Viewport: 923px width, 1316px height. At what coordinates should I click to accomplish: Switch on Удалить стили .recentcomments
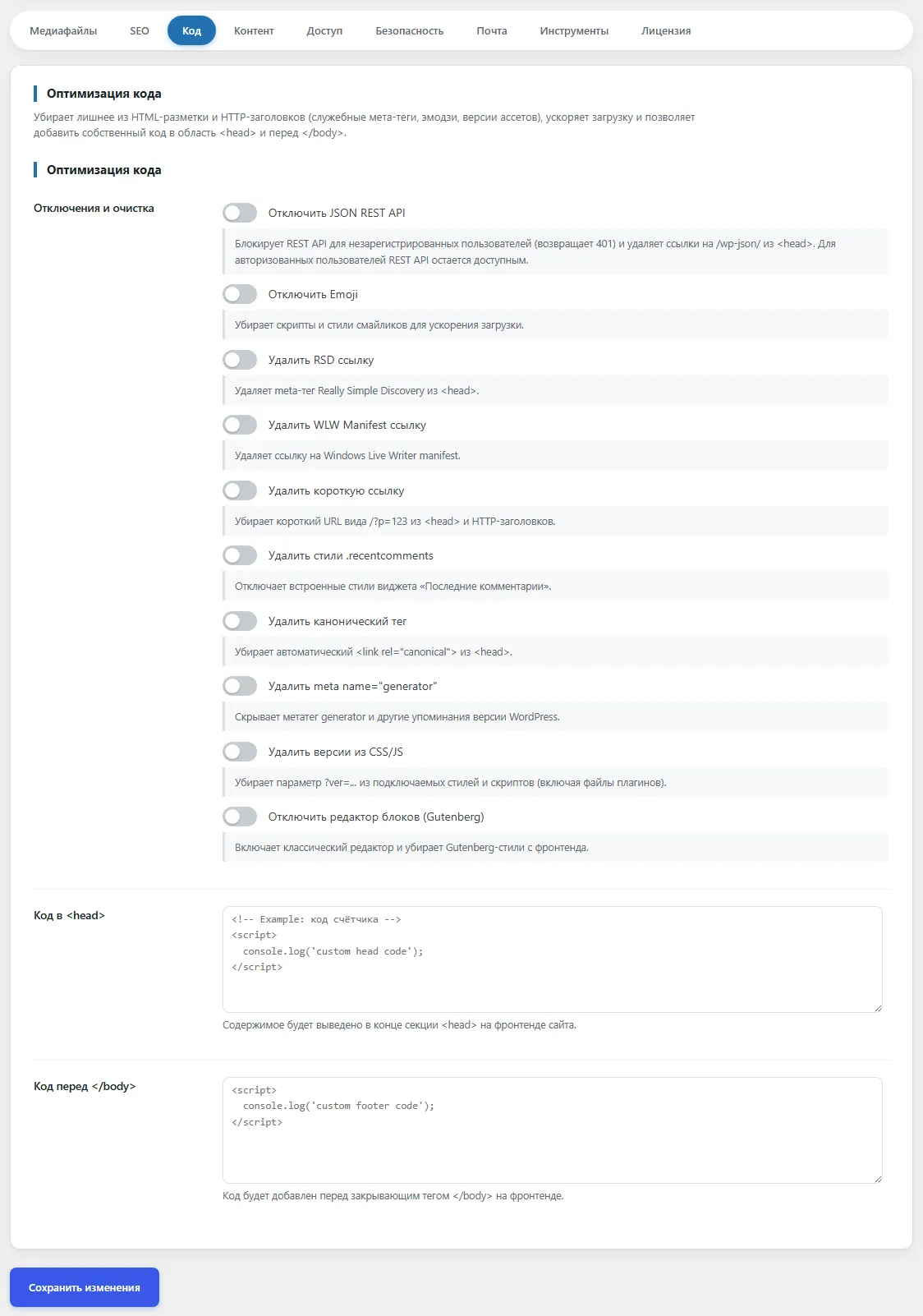click(x=240, y=555)
